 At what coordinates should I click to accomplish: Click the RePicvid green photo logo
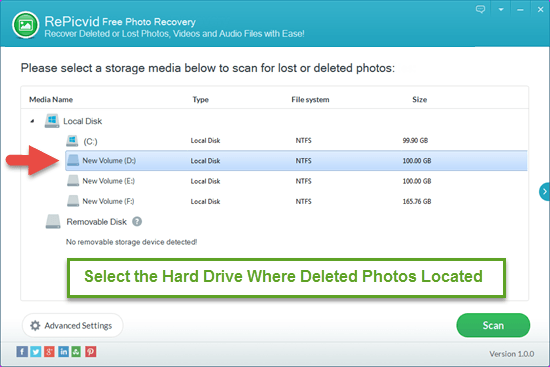26,25
